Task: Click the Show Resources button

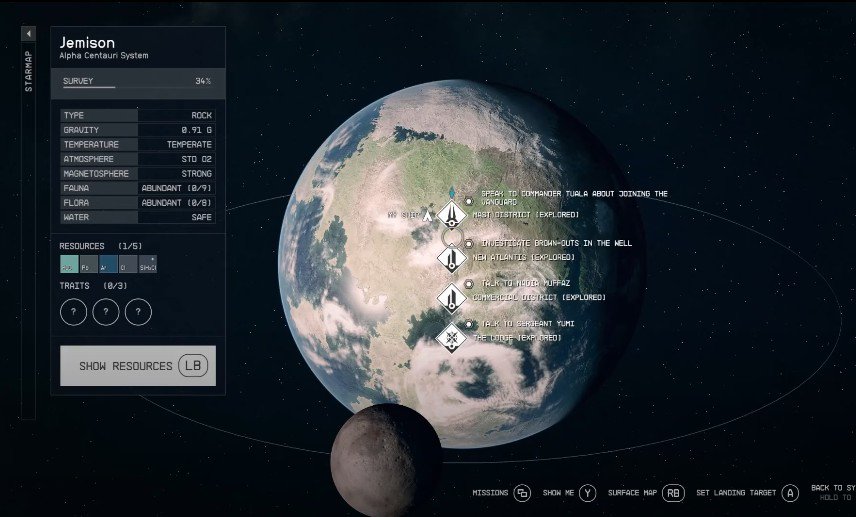Action: click(138, 366)
